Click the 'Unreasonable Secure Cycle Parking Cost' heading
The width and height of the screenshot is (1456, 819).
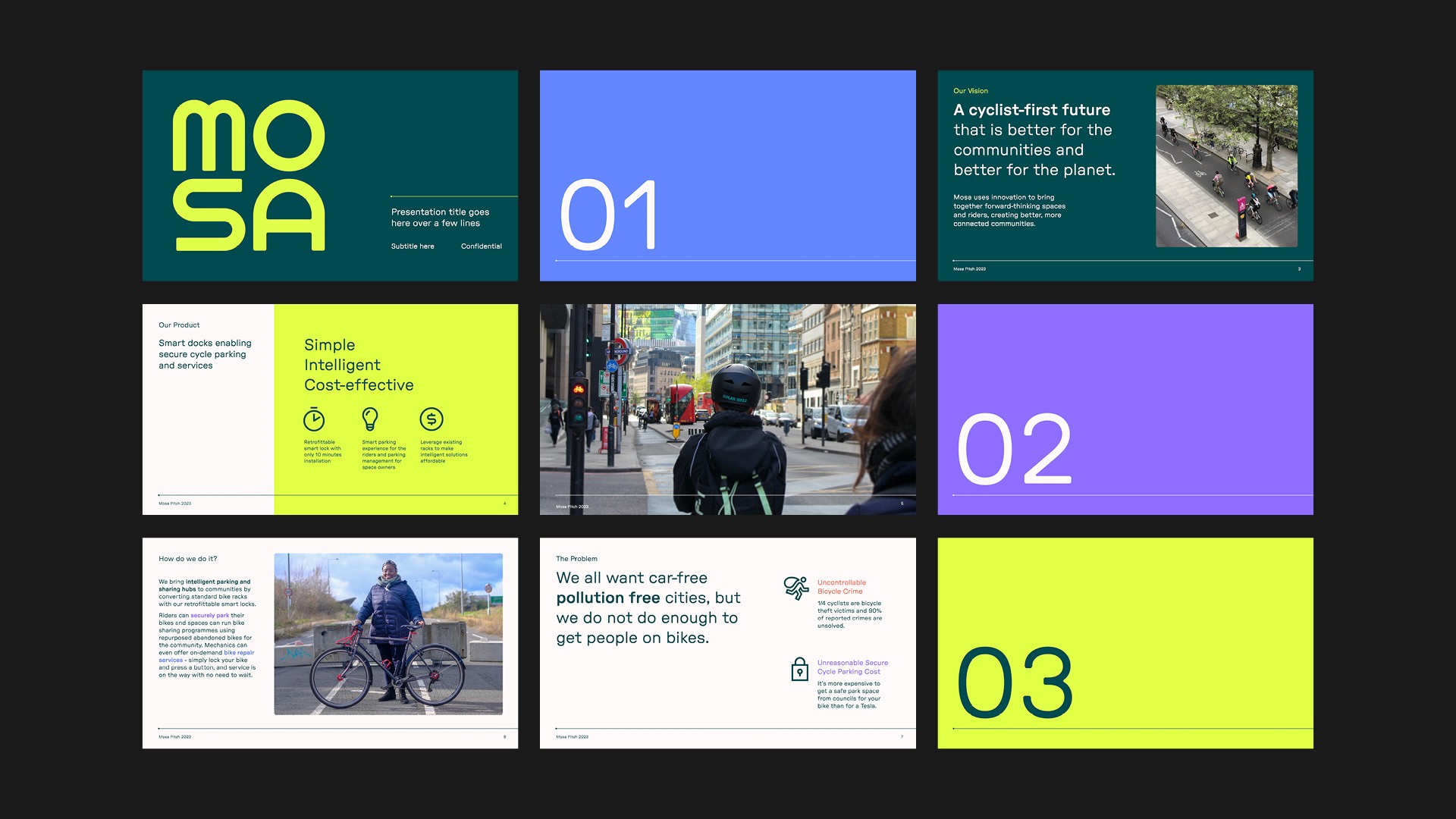[x=852, y=667]
